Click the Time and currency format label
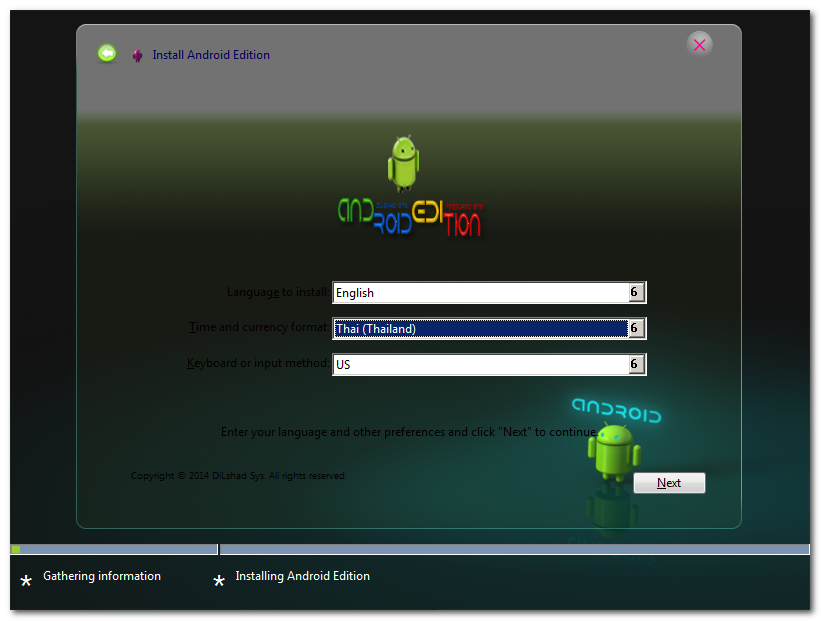Screen dimensions: 821x621 259,327
